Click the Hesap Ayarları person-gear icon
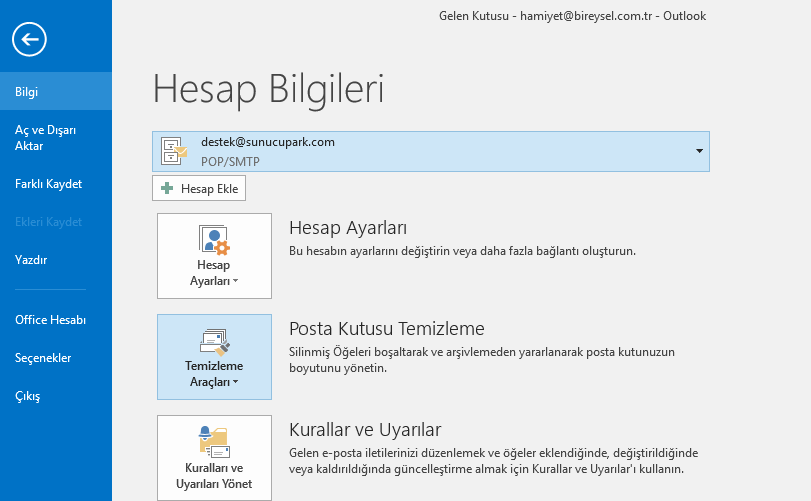 coord(214,240)
